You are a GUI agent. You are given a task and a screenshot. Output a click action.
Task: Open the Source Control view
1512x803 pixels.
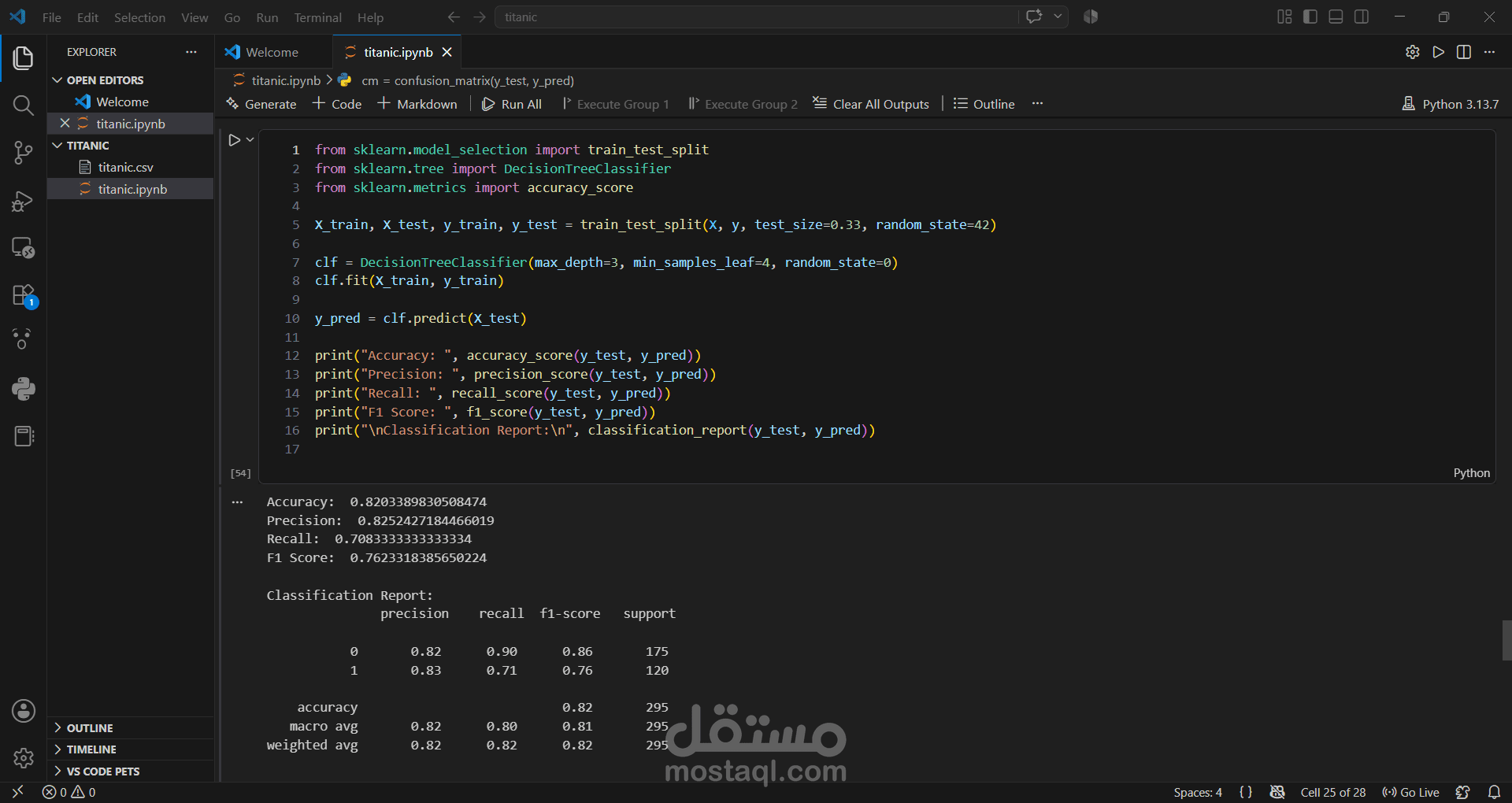[x=24, y=153]
